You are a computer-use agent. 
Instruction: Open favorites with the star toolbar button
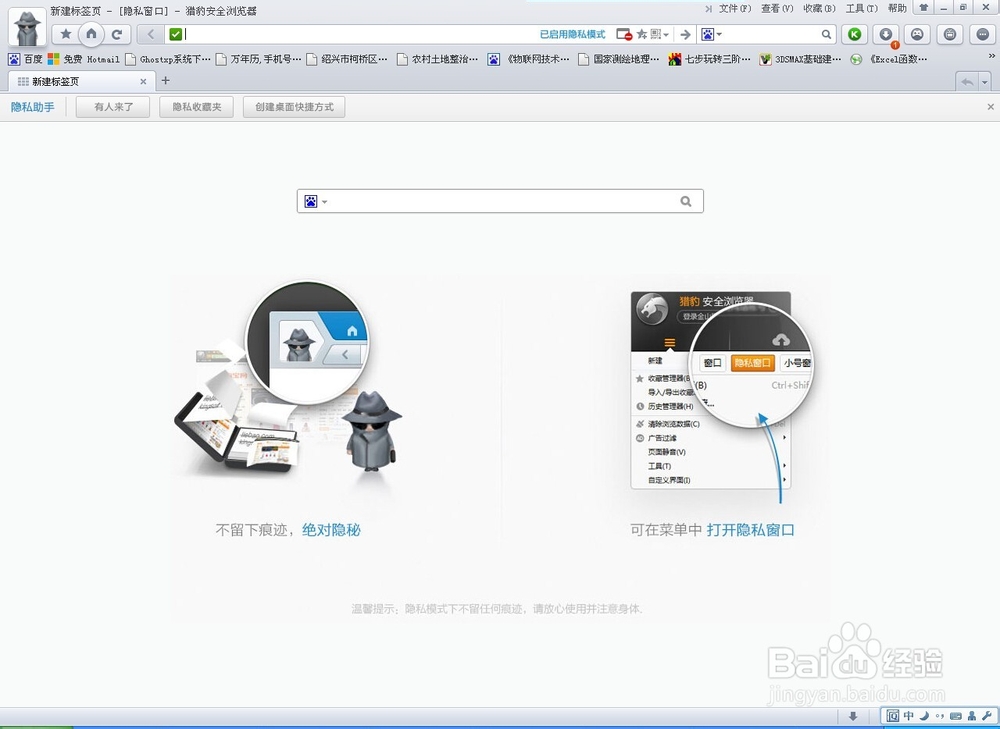(x=65, y=34)
